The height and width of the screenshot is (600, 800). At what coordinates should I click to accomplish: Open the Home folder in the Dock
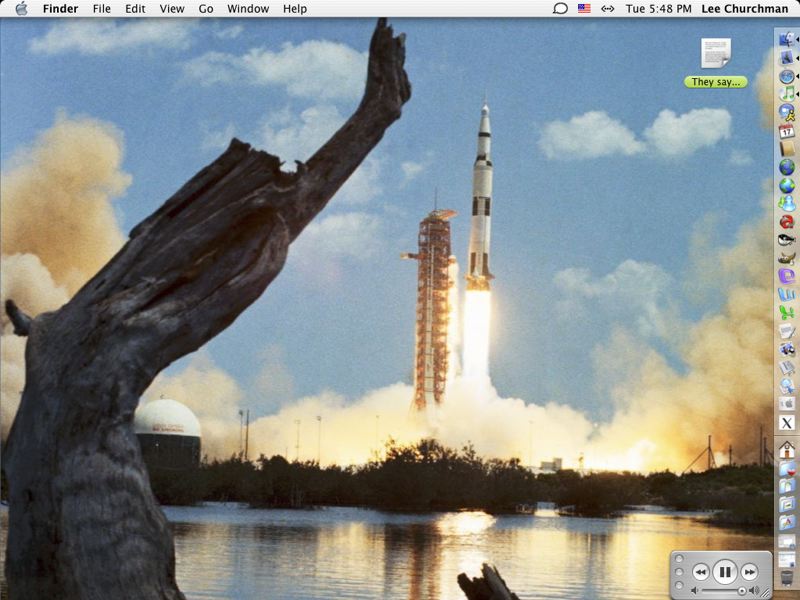point(787,449)
